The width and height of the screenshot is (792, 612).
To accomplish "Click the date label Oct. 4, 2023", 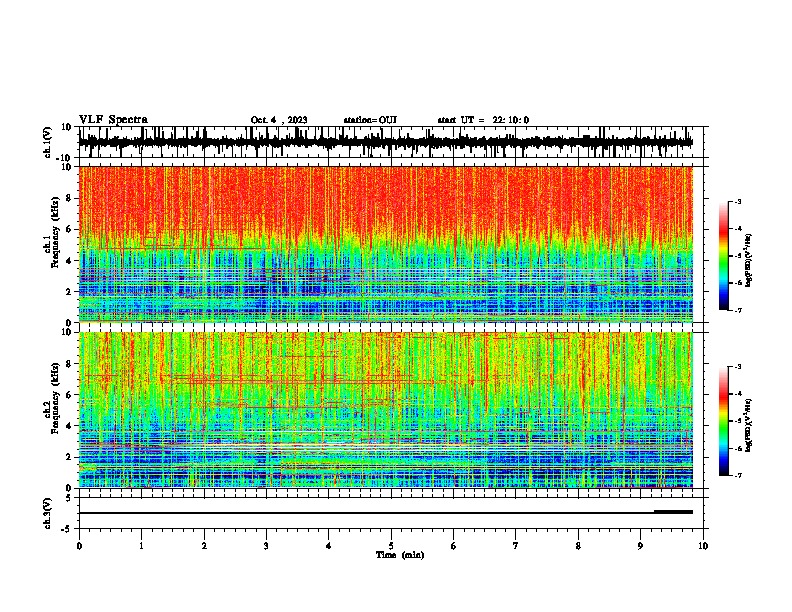I will 279,120.
